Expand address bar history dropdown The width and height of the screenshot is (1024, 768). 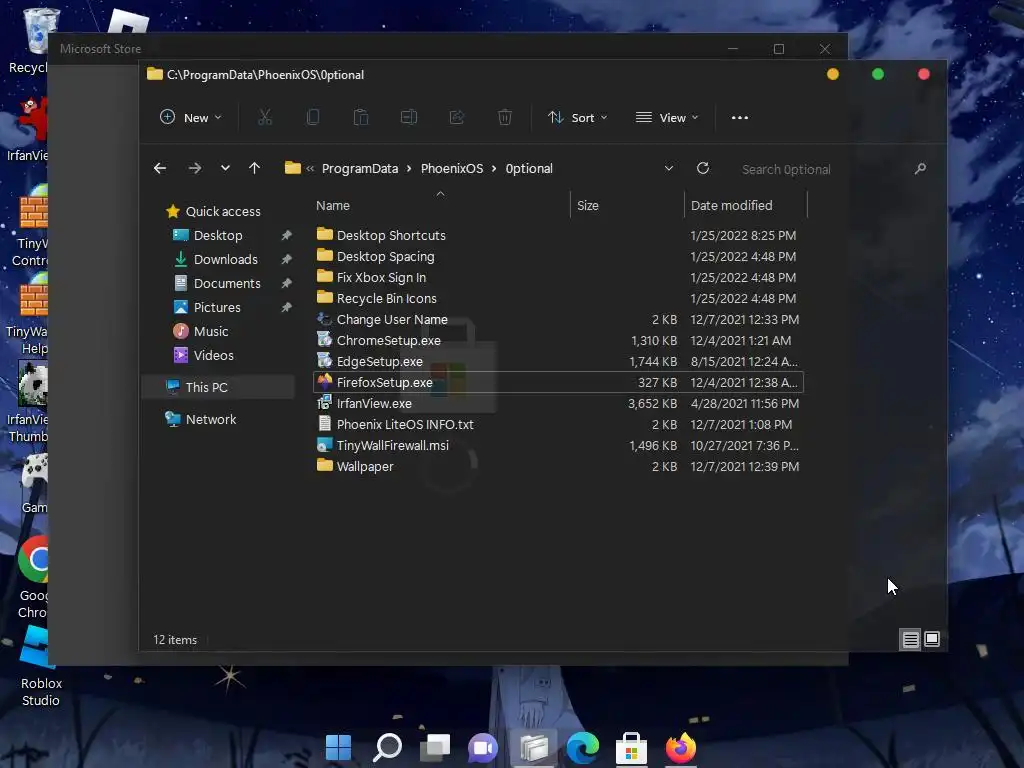[x=669, y=168]
